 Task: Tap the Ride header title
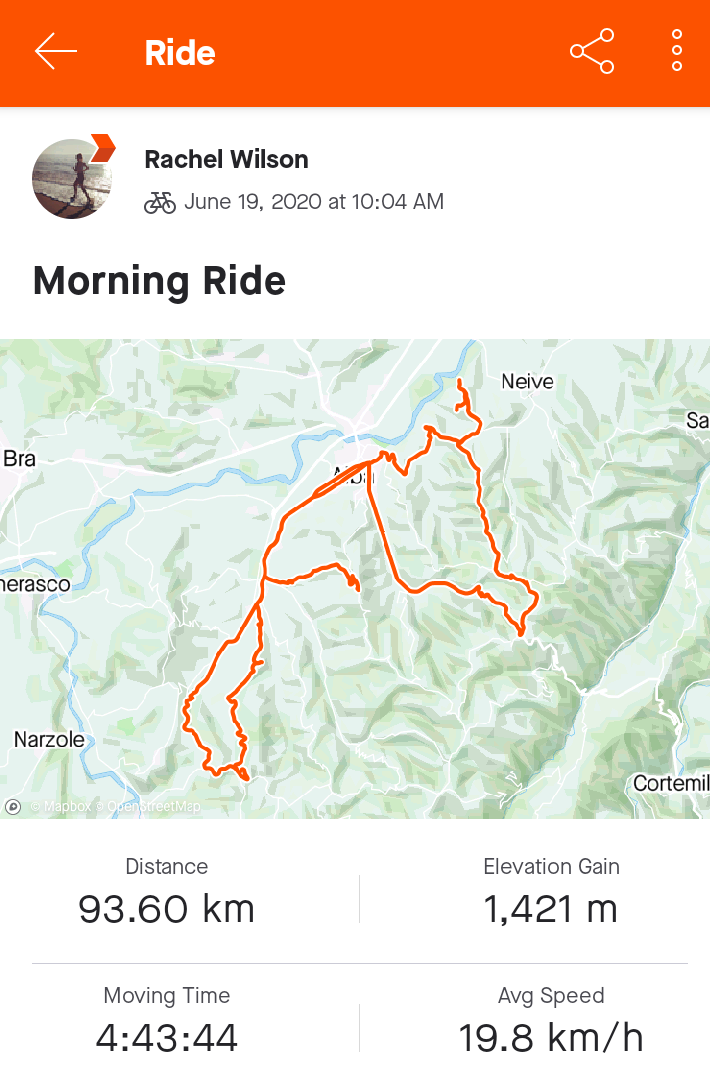tap(180, 53)
